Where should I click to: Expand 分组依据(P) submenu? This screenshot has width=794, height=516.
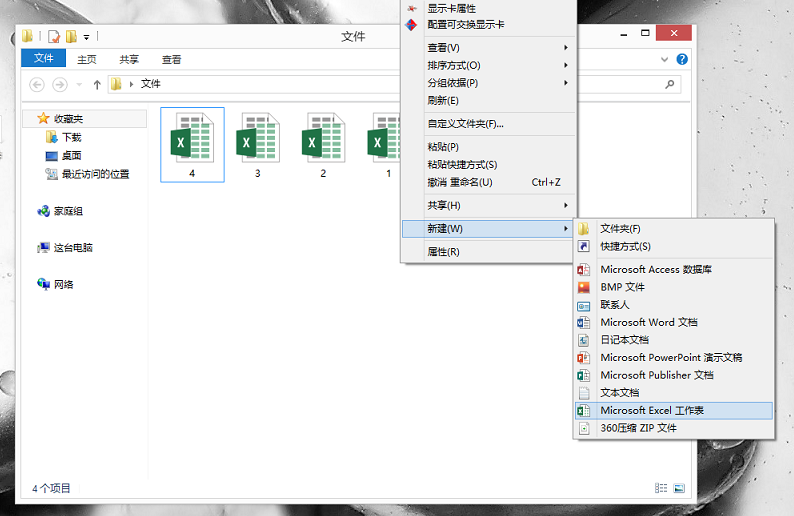click(x=489, y=83)
